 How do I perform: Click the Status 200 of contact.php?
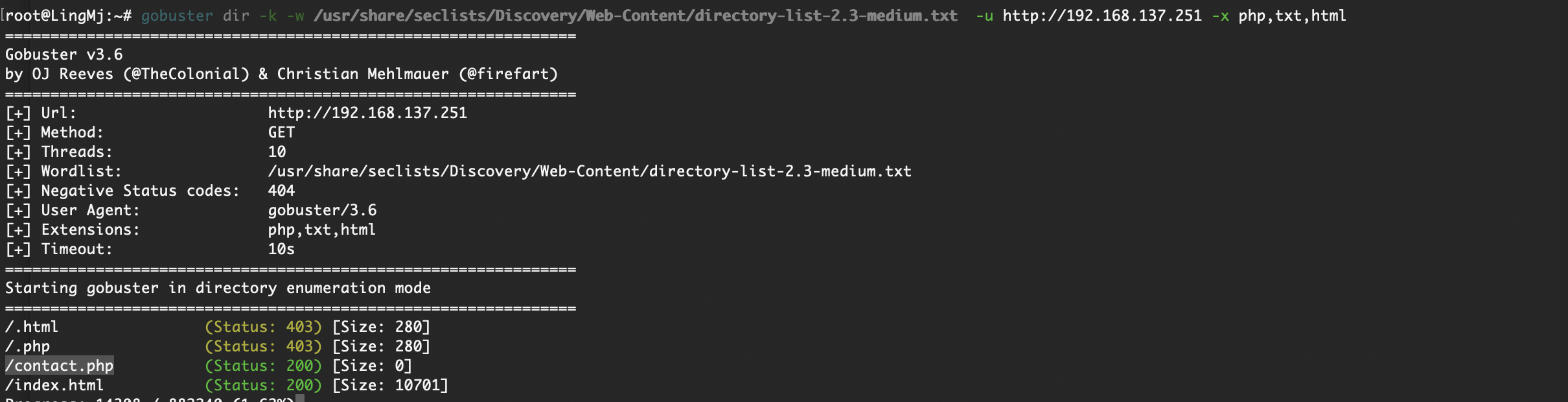(x=263, y=366)
